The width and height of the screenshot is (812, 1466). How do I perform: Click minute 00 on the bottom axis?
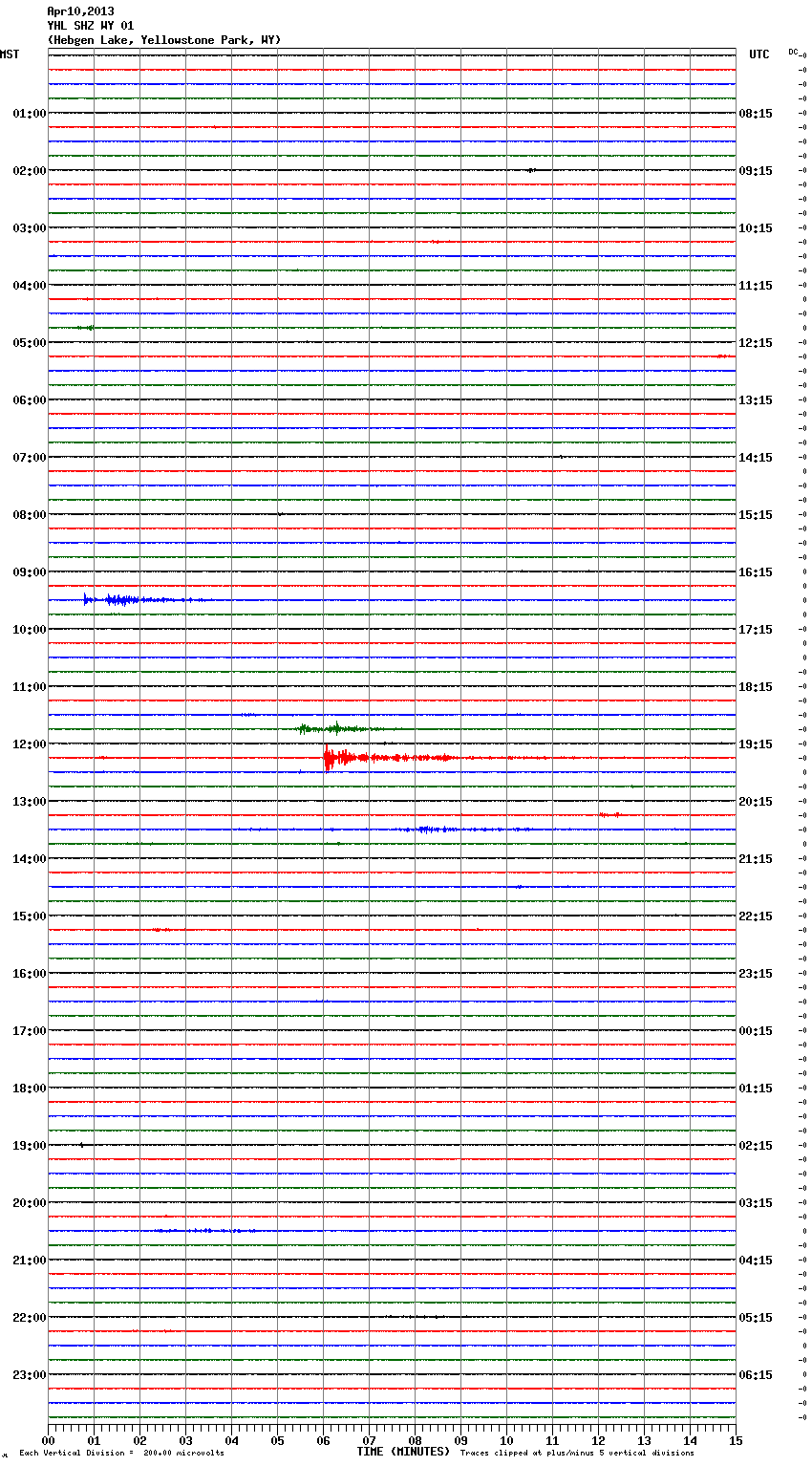click(48, 1440)
